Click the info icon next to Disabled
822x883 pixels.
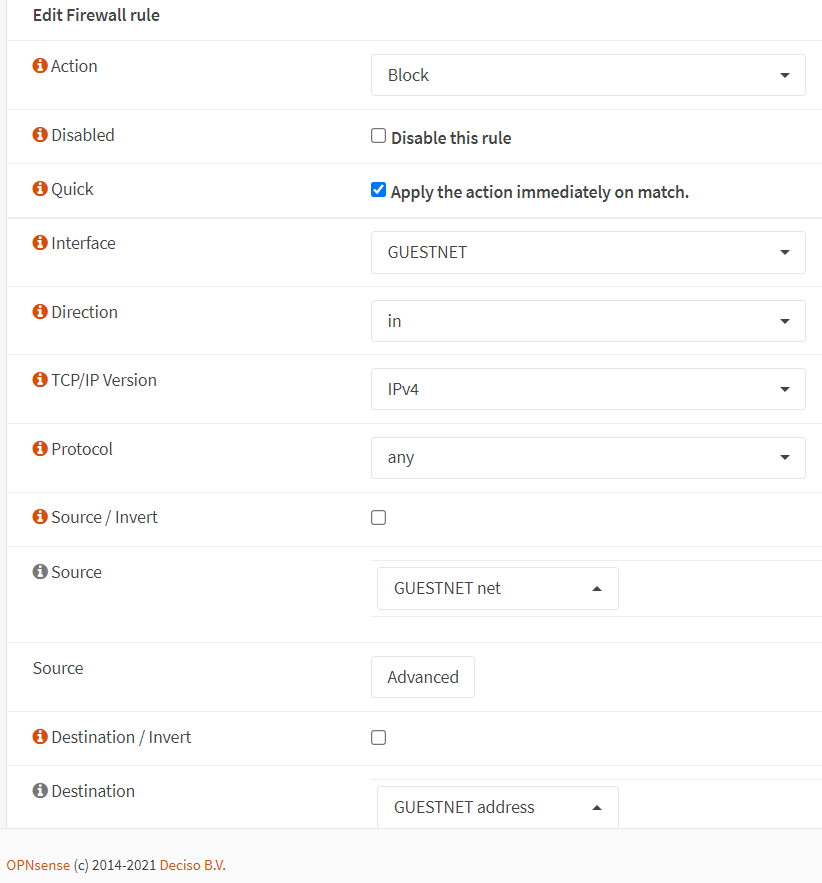pos(40,135)
